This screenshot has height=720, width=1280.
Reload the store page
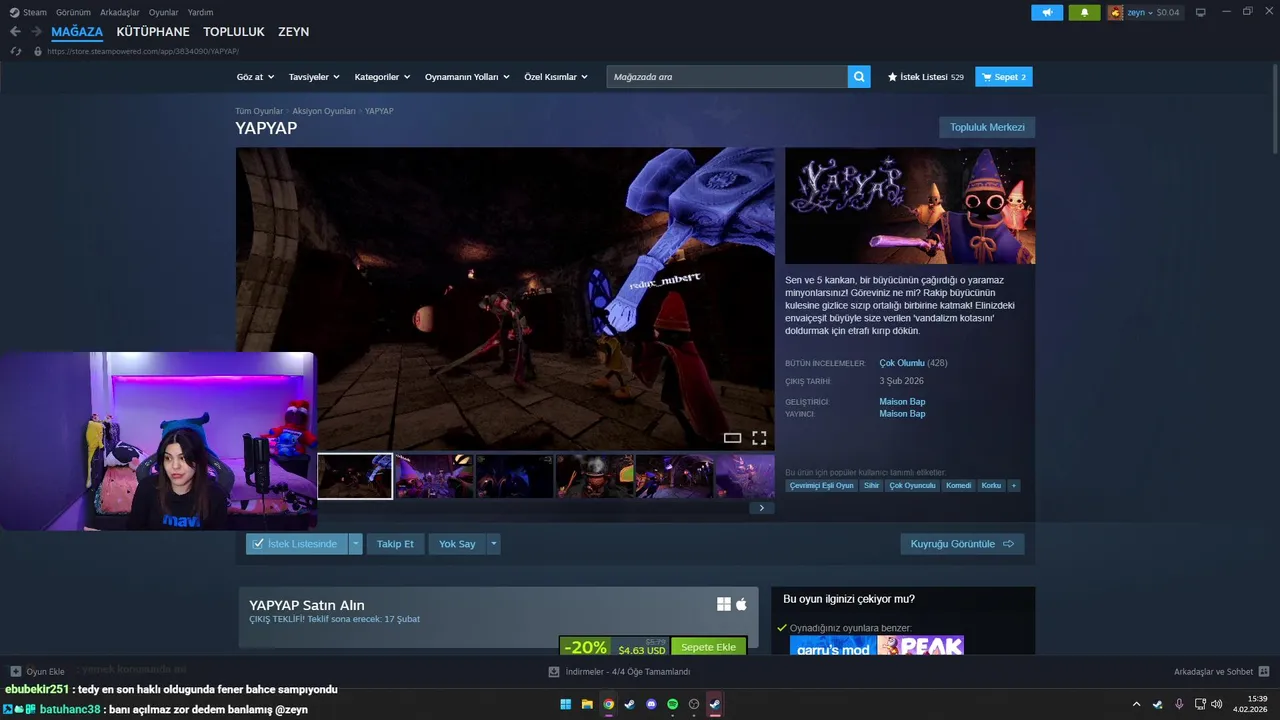click(15, 51)
